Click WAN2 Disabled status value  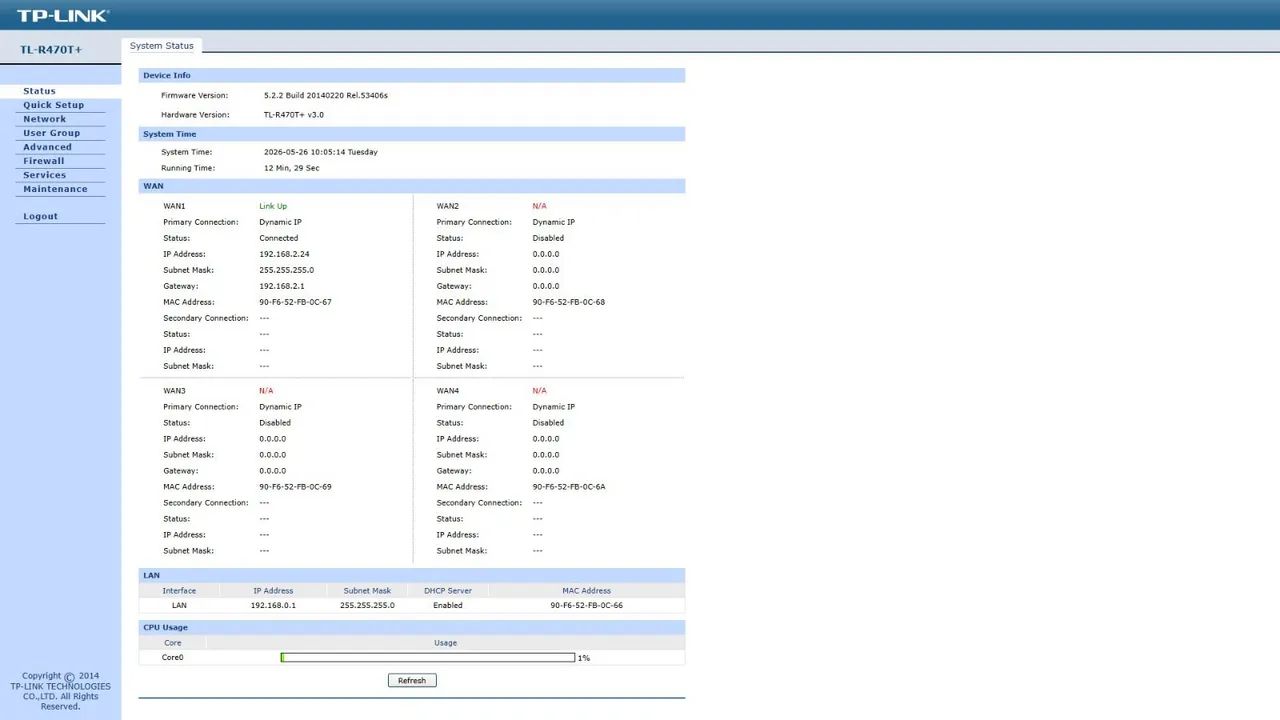(548, 238)
